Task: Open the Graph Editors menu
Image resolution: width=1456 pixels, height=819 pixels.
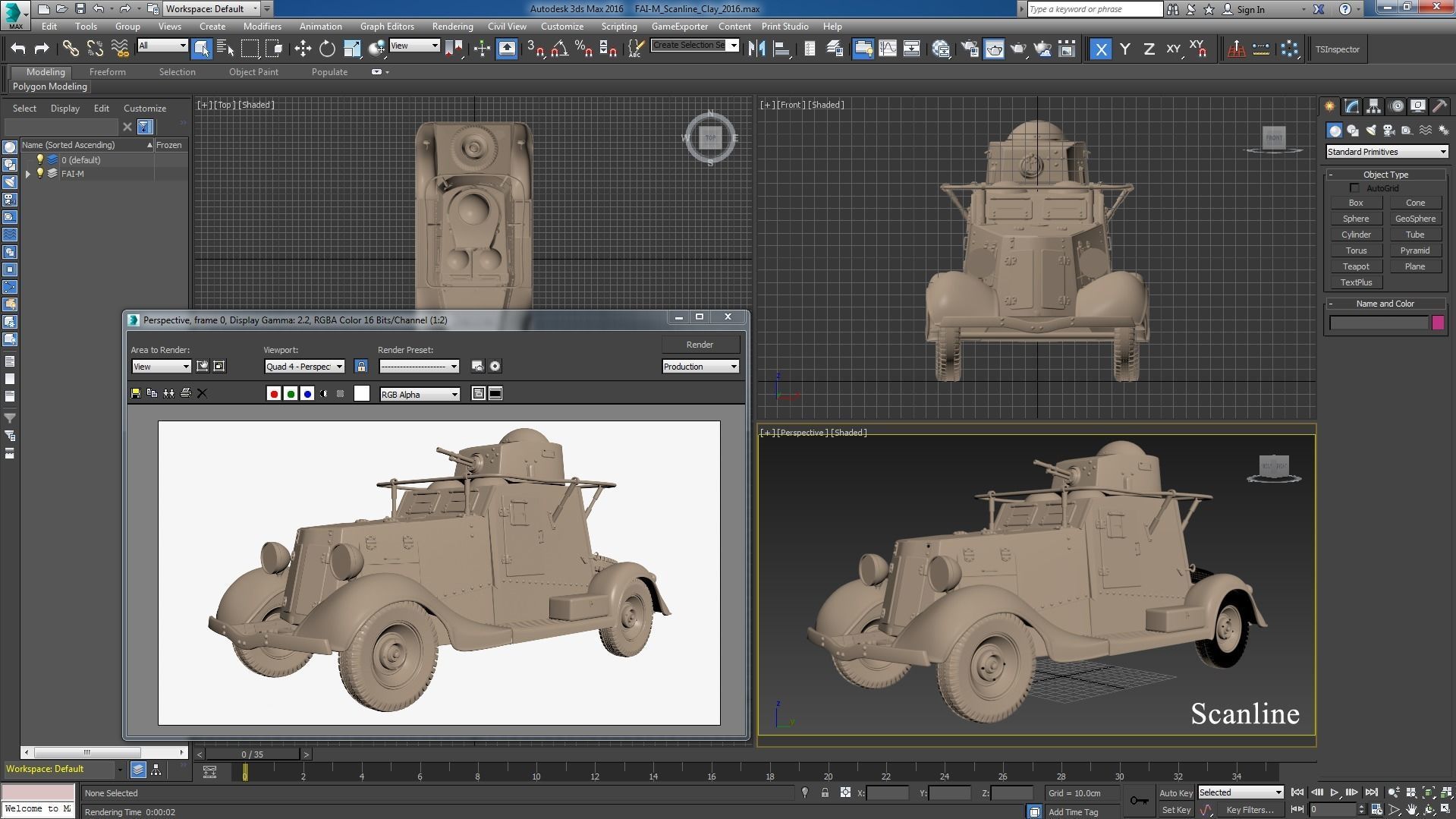Action: [x=387, y=26]
